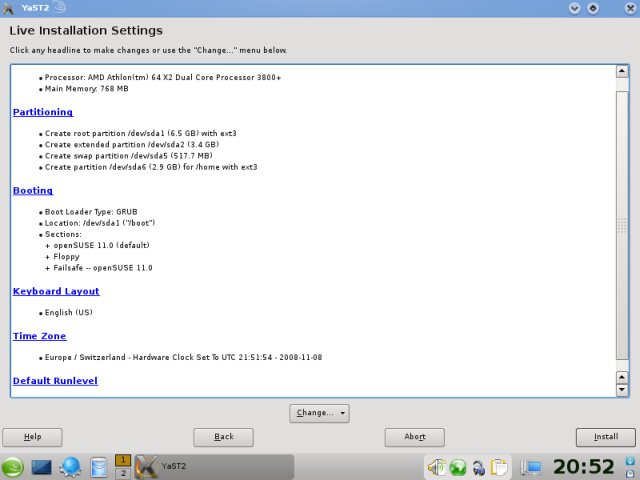
Task: Click the taskbar clock showing 20:52
Action: [584, 467]
